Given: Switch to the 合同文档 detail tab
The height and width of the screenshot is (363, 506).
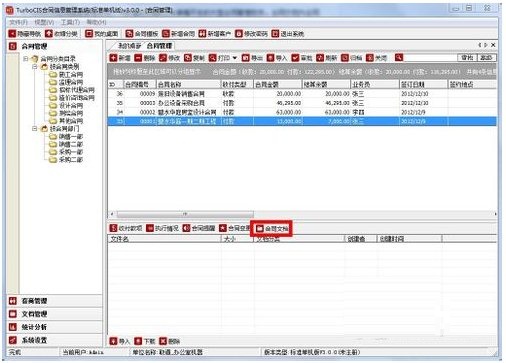Looking at the screenshot, I should click(x=272, y=228).
